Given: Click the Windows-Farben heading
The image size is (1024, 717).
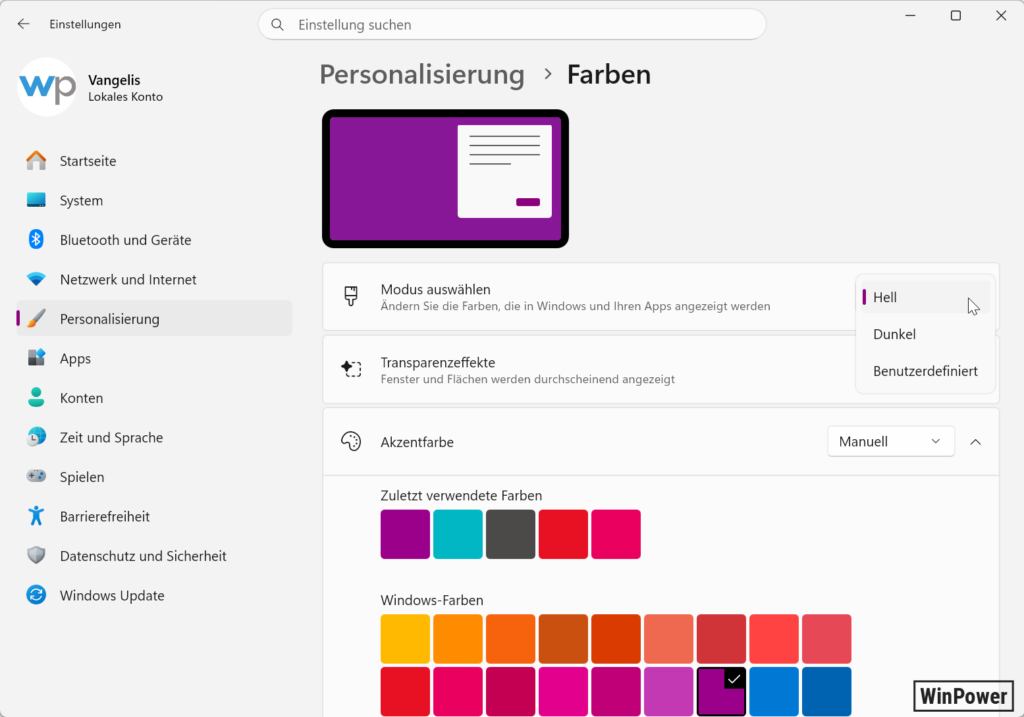Looking at the screenshot, I should pyautogui.click(x=432, y=600).
